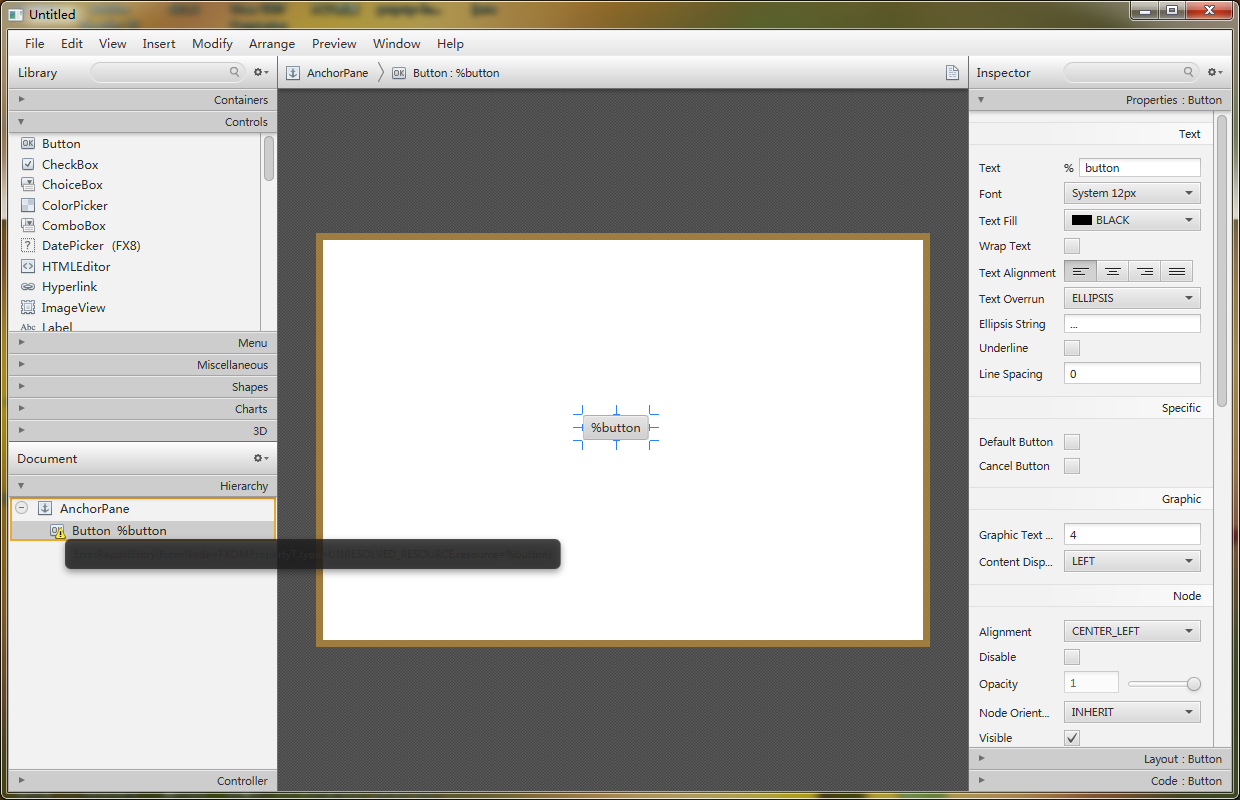The height and width of the screenshot is (800, 1240).
Task: Open the Library panel gear menu
Action: (x=260, y=72)
